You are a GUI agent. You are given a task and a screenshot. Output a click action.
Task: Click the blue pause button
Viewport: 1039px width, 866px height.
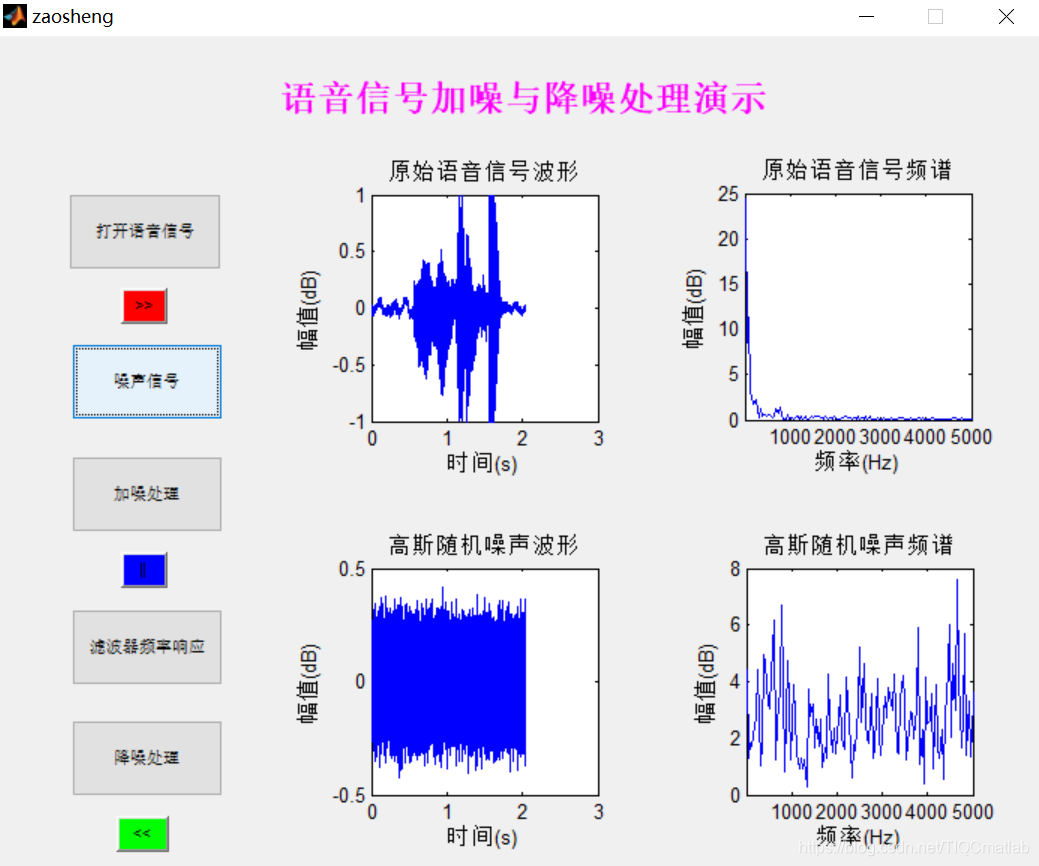144,570
